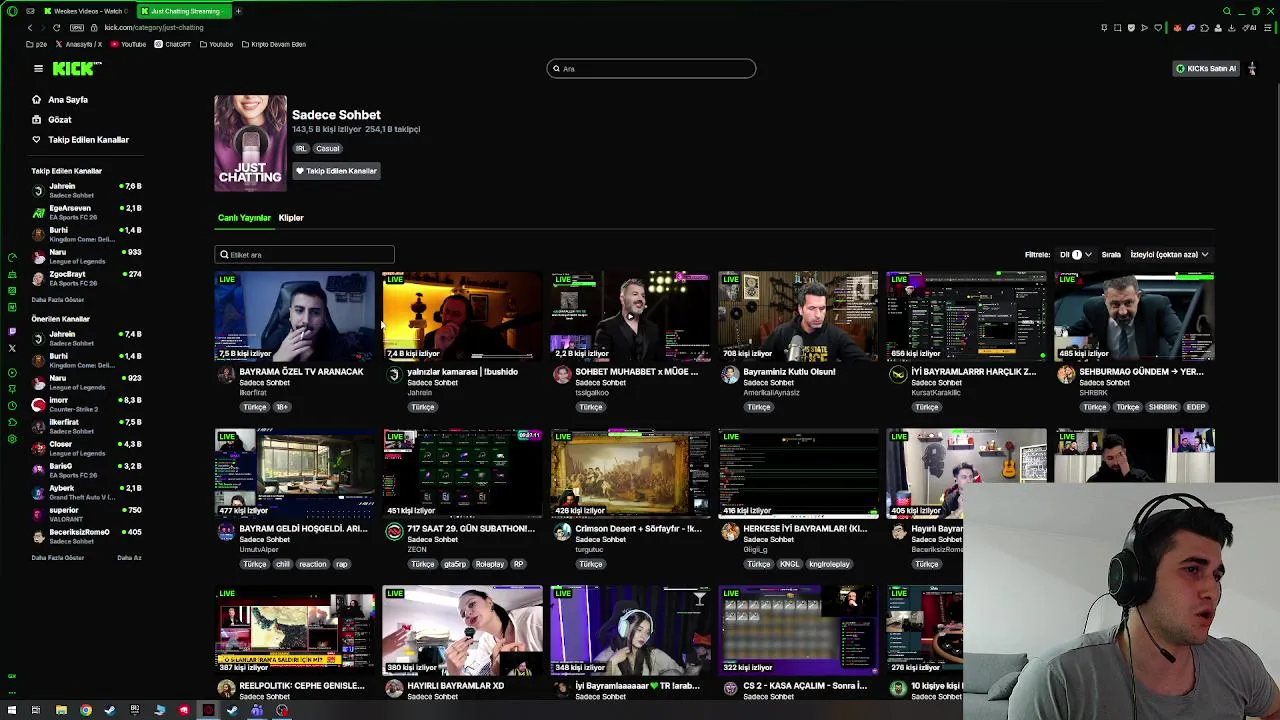This screenshot has height=720, width=1280.
Task: Open the browser downloads icon
Action: (x=1231, y=28)
